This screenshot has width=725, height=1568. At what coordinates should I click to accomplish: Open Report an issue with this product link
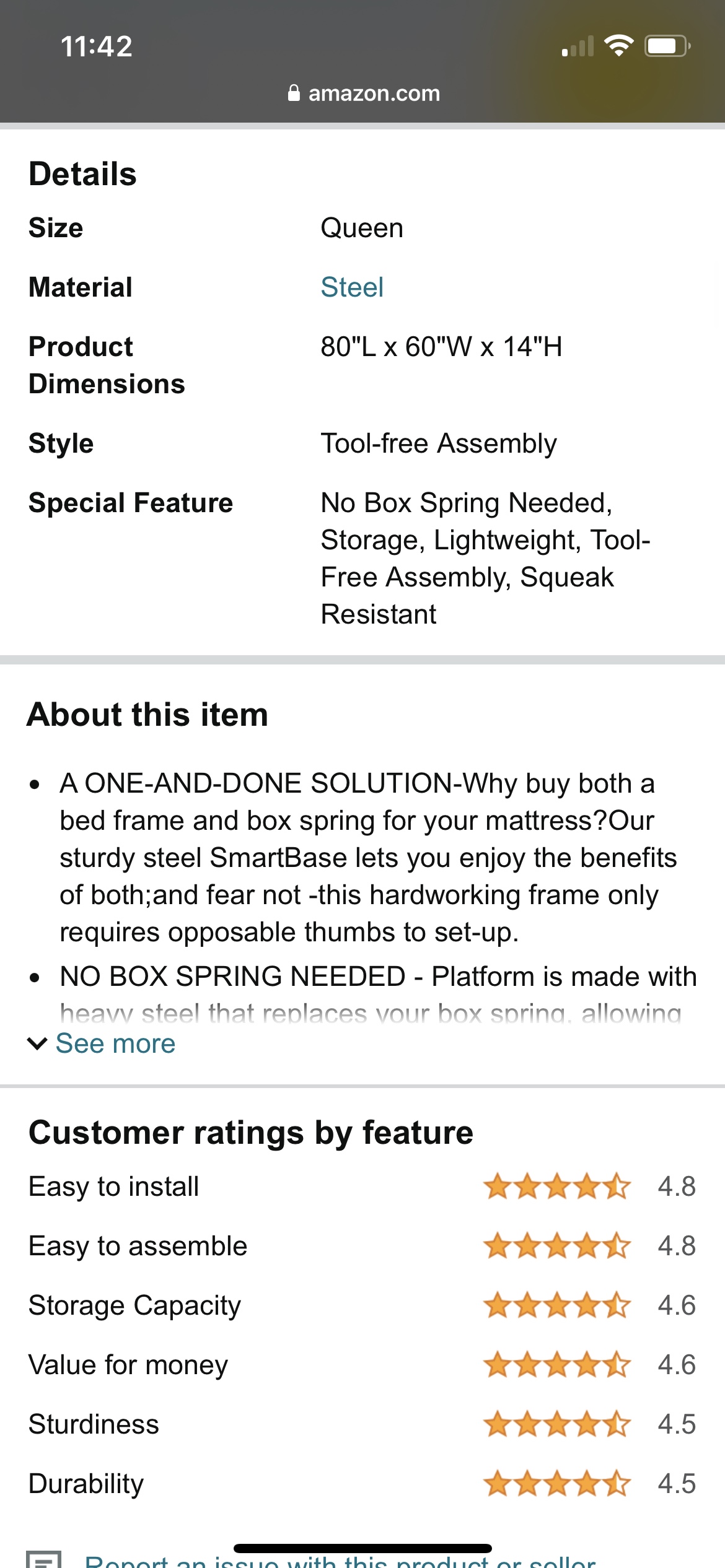[x=340, y=1561]
